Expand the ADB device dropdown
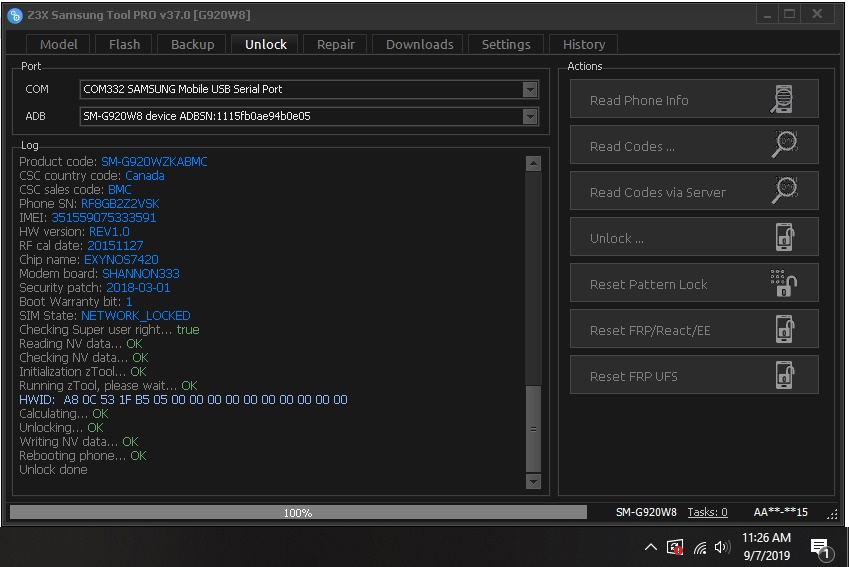This screenshot has height=567, width=849. (530, 116)
